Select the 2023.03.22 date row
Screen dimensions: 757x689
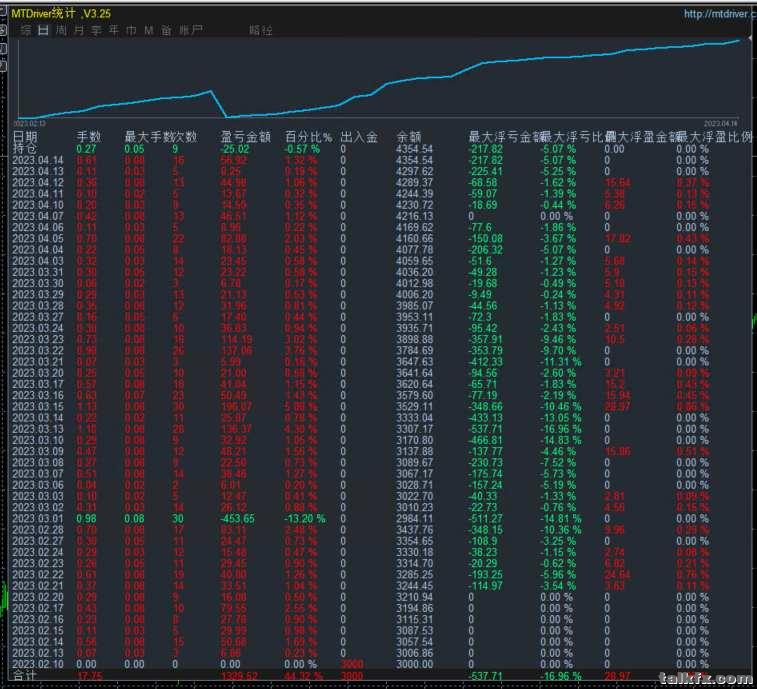tap(38, 351)
